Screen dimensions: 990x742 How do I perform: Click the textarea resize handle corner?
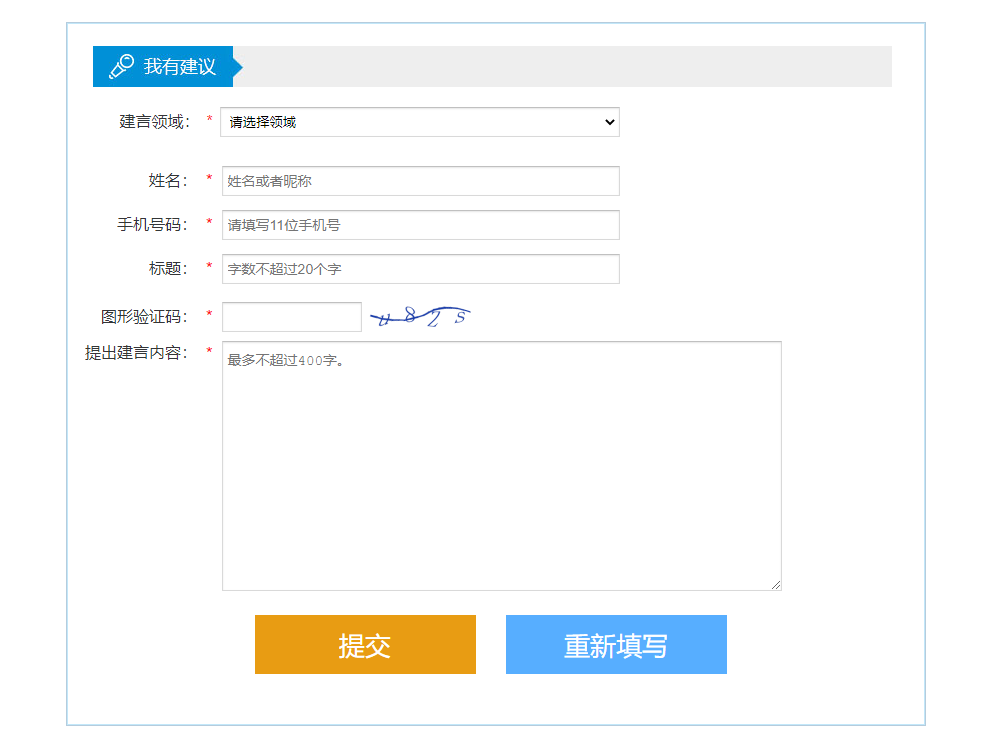click(x=775, y=584)
